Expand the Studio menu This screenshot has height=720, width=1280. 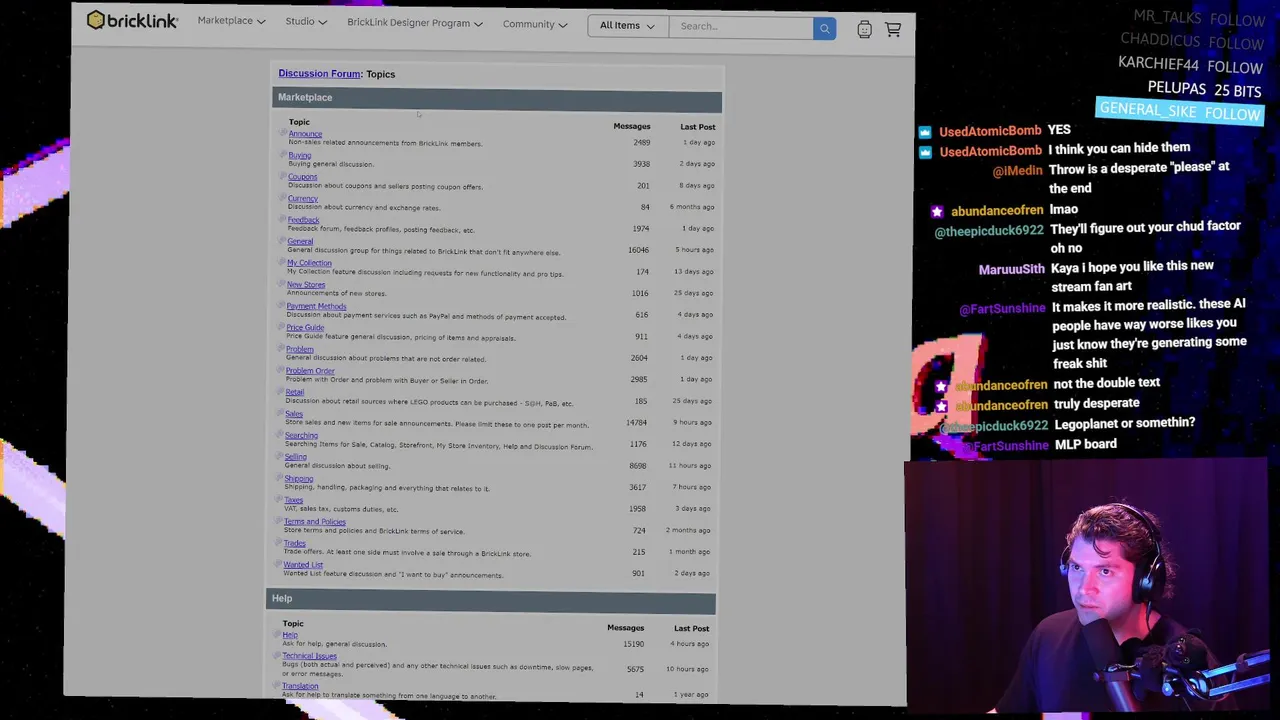pos(306,21)
